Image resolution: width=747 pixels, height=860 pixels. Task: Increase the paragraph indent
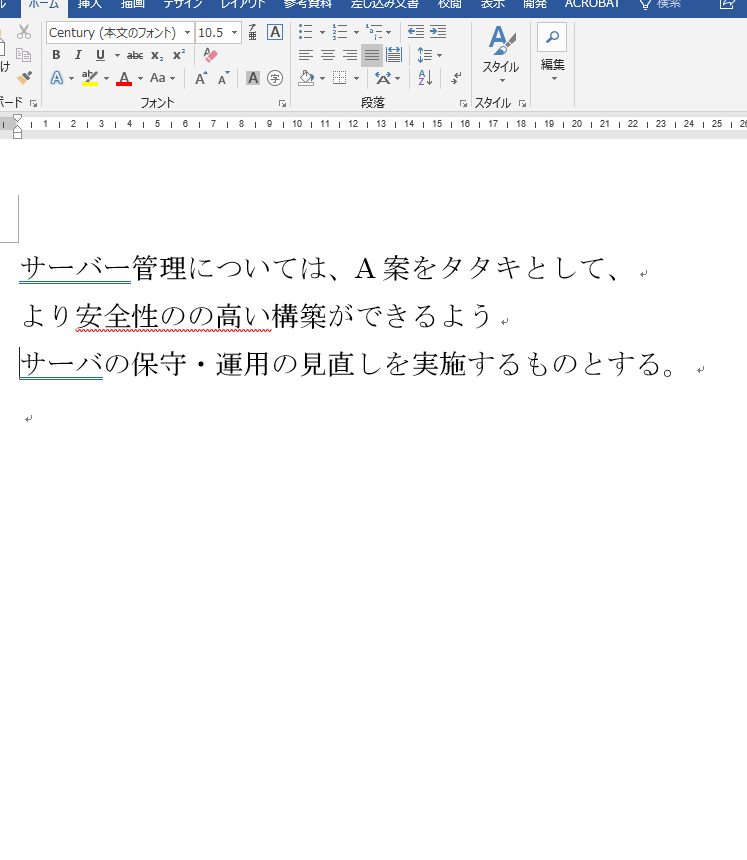(x=438, y=32)
